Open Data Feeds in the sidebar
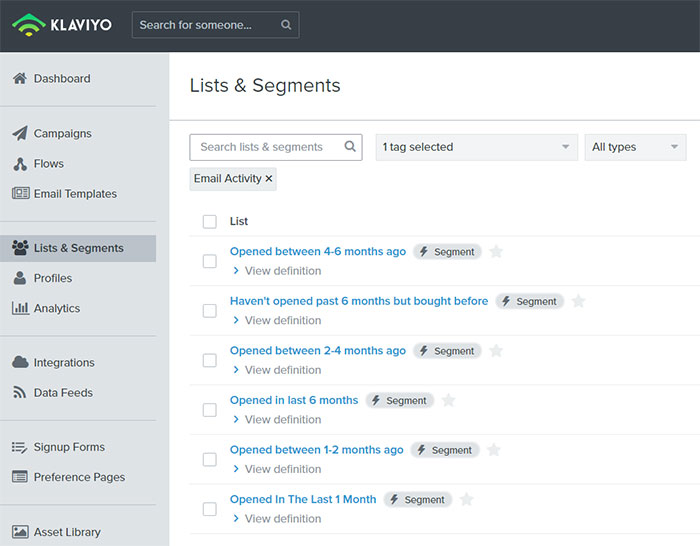The height and width of the screenshot is (546, 700). pyautogui.click(x=63, y=393)
